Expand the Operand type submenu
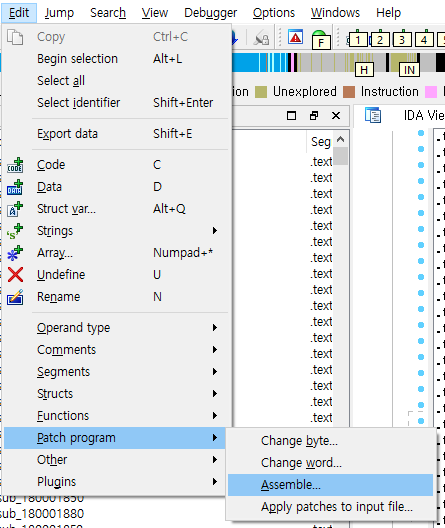Image resolution: width=445 pixels, height=528 pixels. tap(215, 328)
